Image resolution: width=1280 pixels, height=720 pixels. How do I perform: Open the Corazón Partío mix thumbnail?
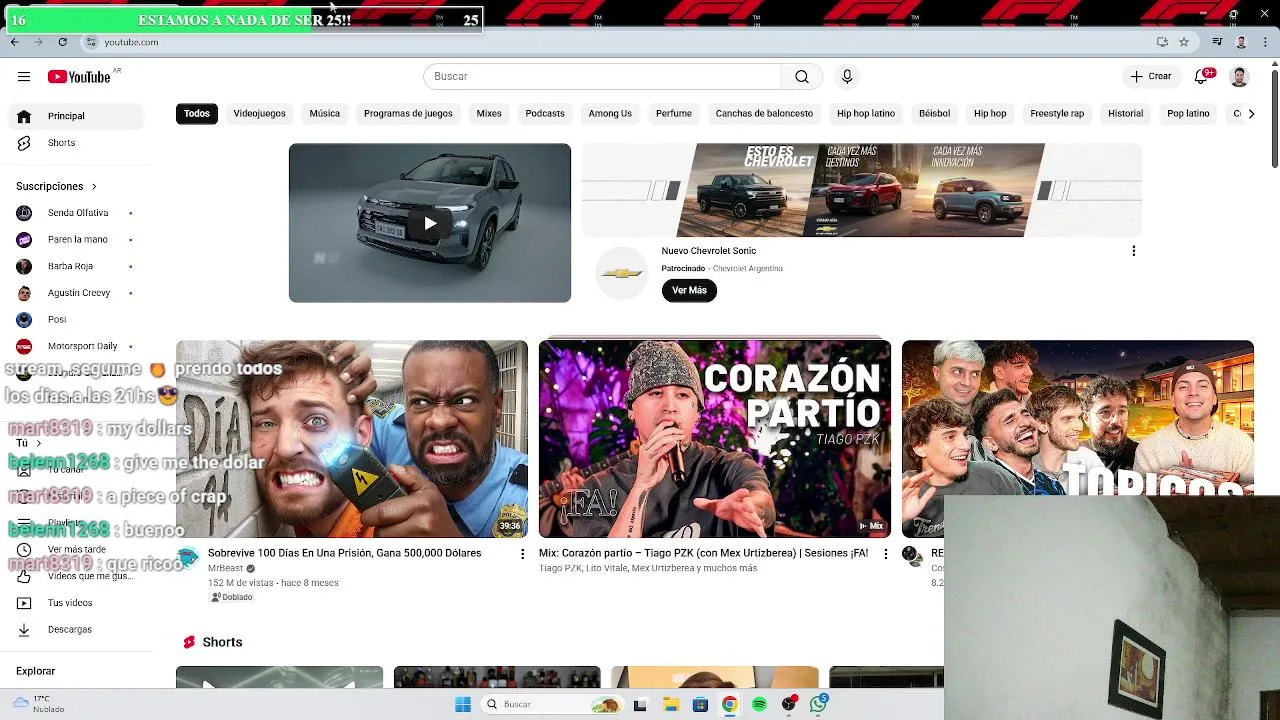coord(715,439)
